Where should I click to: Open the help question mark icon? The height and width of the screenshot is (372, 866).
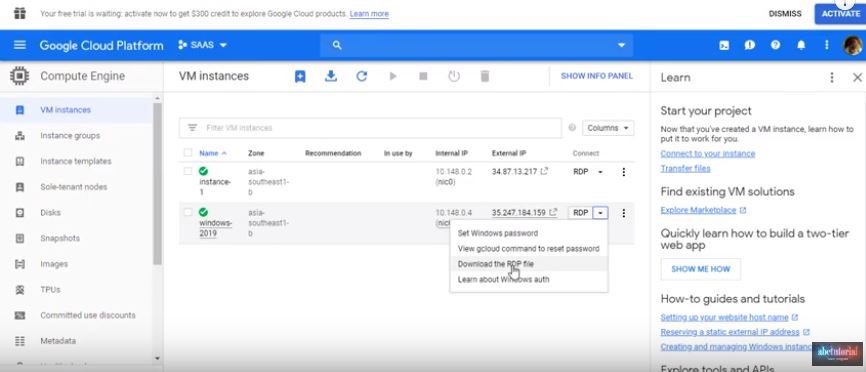(775, 45)
